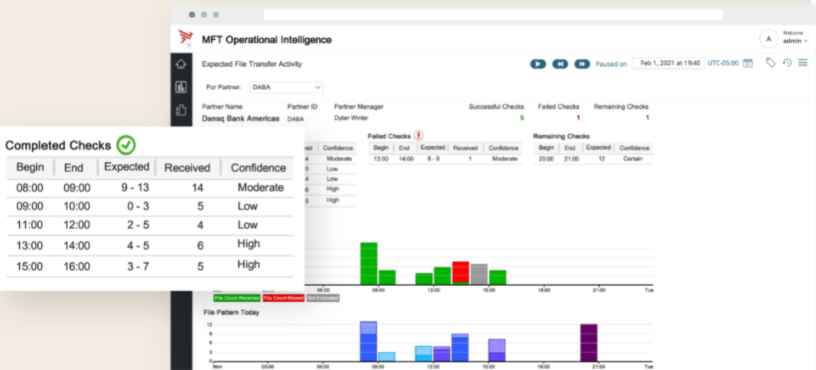Step back with the rewind button
Image resolution: width=816 pixels, height=370 pixels.
pos(560,64)
